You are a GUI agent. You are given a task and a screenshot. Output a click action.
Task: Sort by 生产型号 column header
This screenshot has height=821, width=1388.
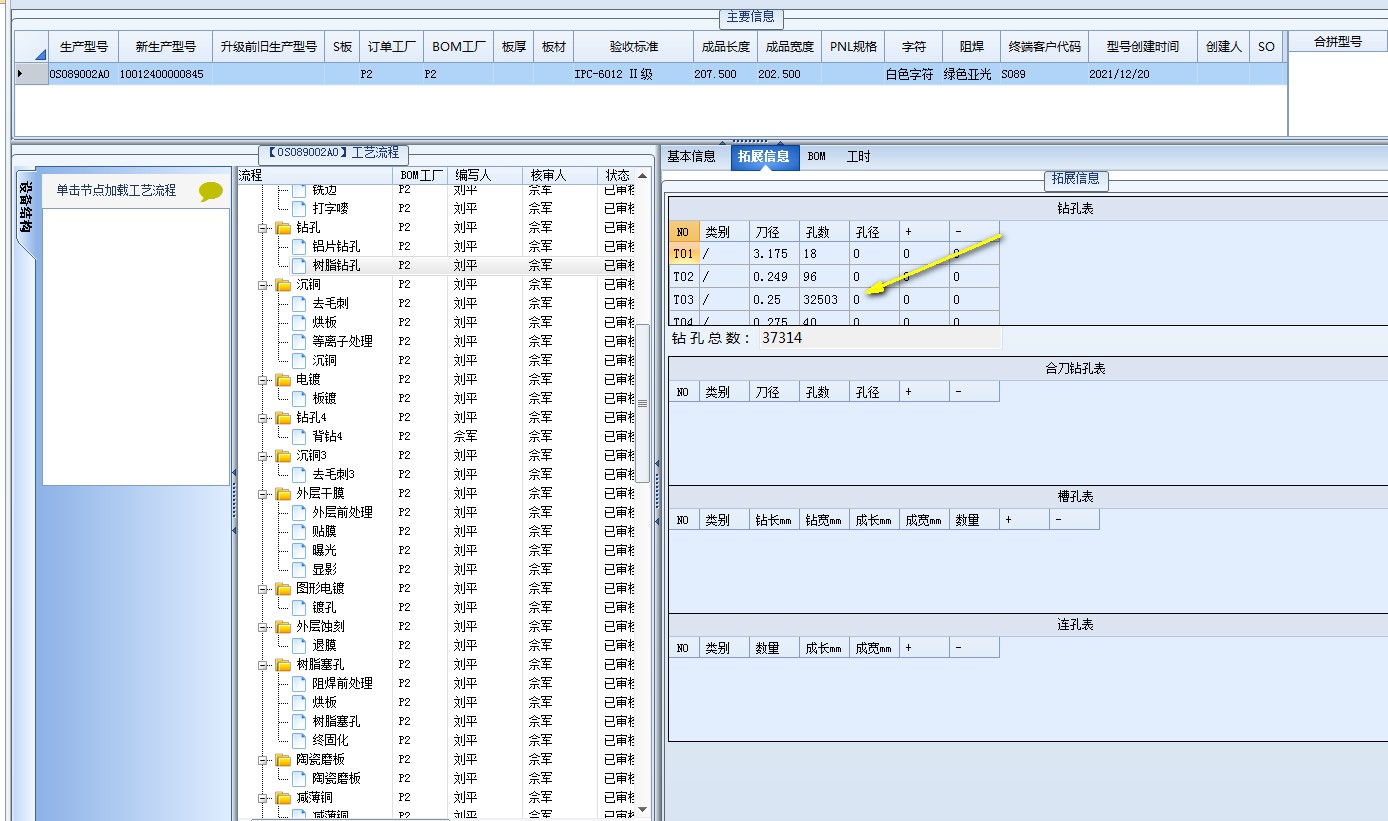84,46
